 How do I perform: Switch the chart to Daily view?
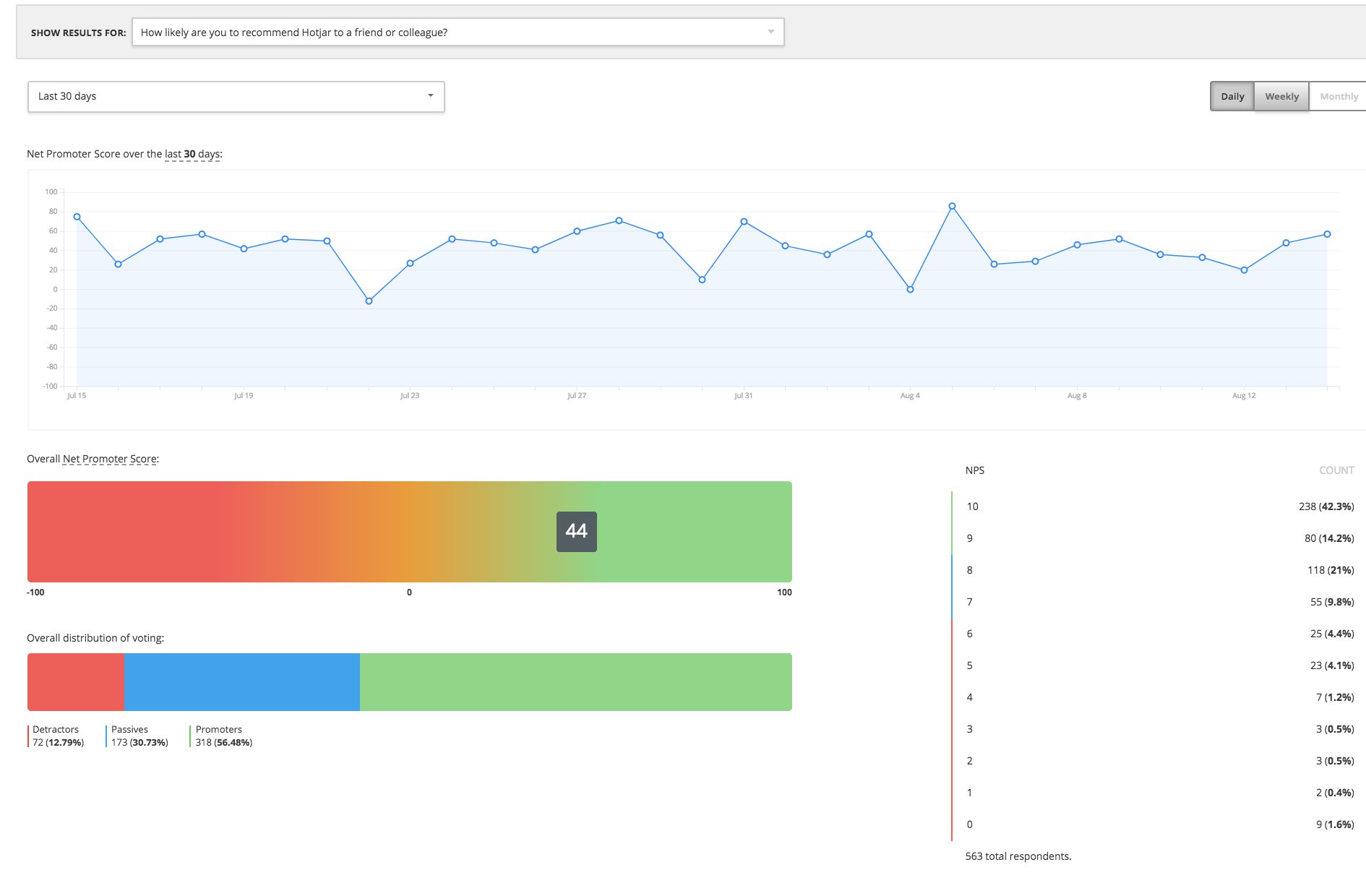1232,97
